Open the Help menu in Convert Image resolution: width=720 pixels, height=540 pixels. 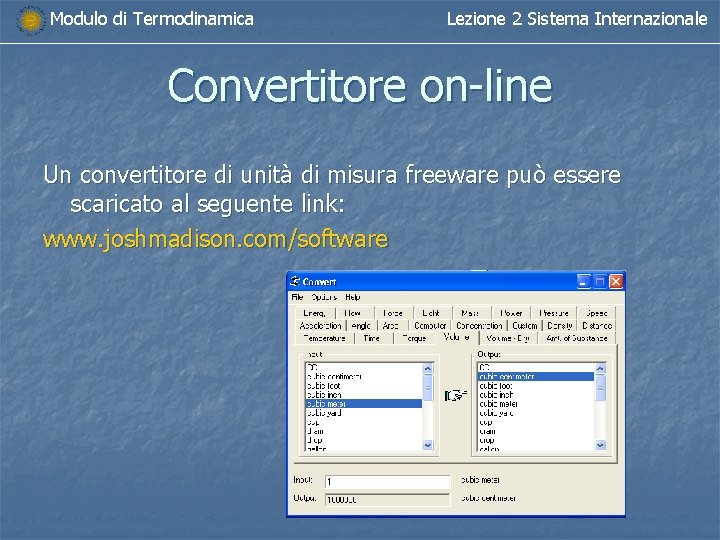353,297
